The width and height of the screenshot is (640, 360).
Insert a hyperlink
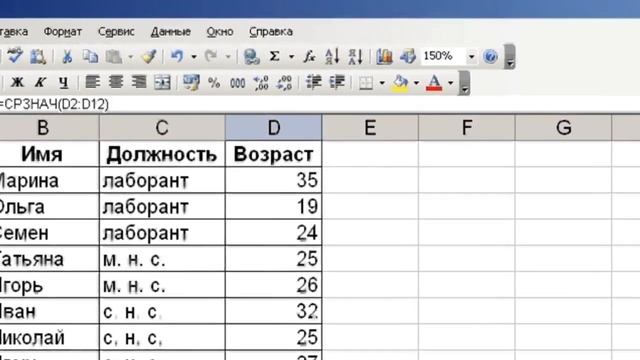pyautogui.click(x=251, y=56)
